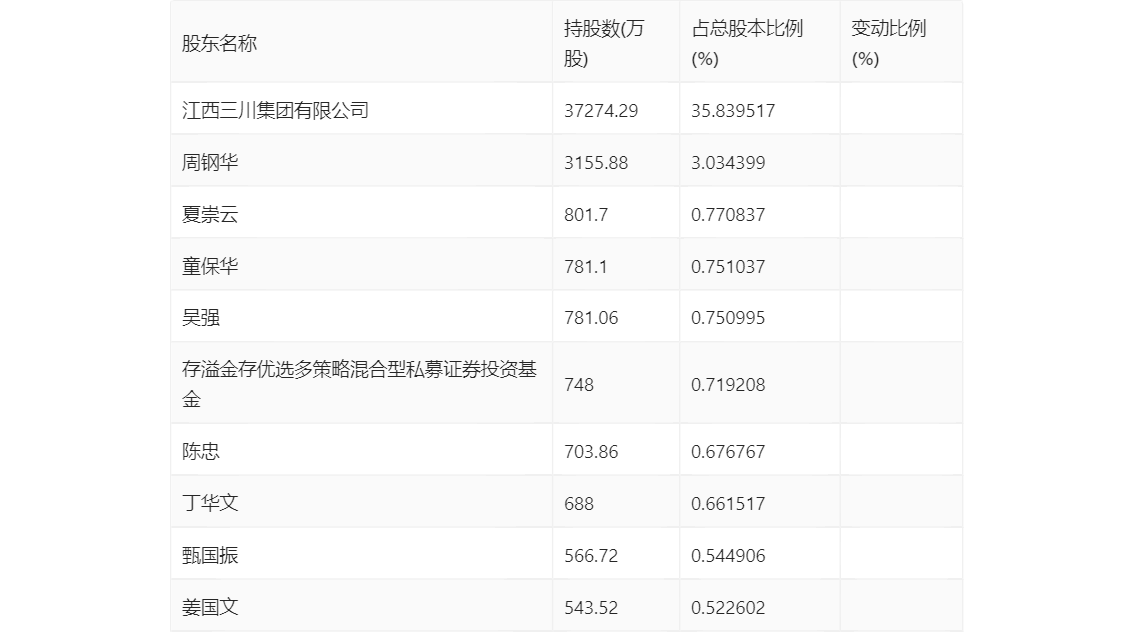Viewport: 1134px width, 632px height.
Task: Select shareholder 陈忠
Action: (x=200, y=452)
